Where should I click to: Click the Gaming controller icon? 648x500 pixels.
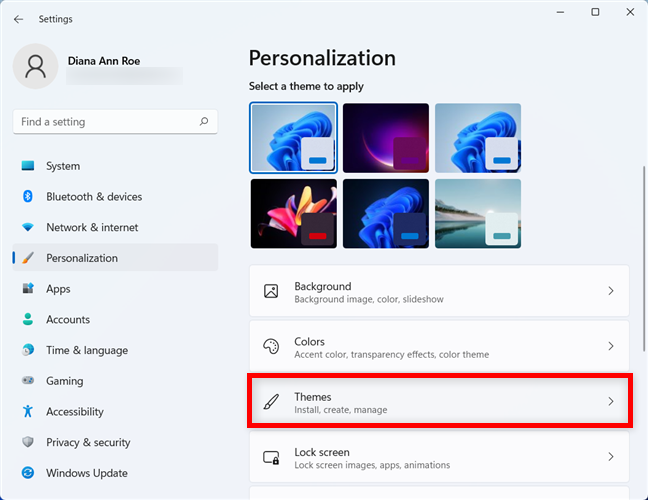(x=28, y=380)
